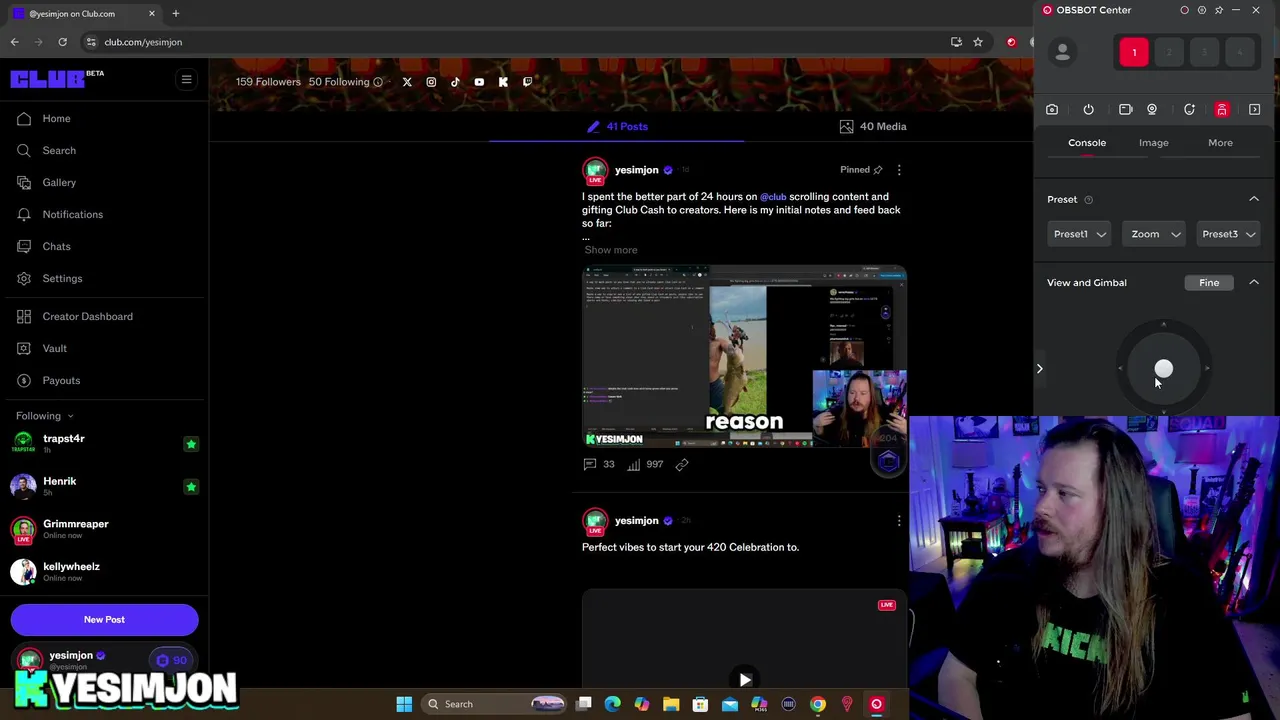Select OBSBOT device slot 3

[1204, 52]
